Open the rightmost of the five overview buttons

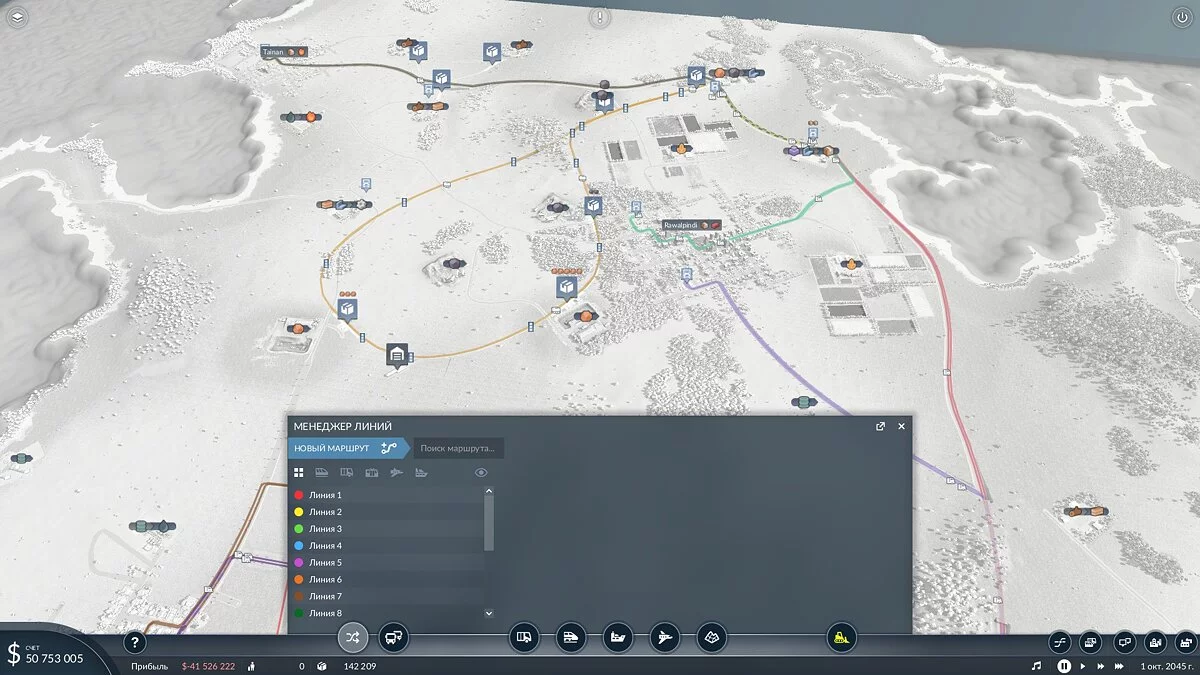pyautogui.click(x=1185, y=642)
